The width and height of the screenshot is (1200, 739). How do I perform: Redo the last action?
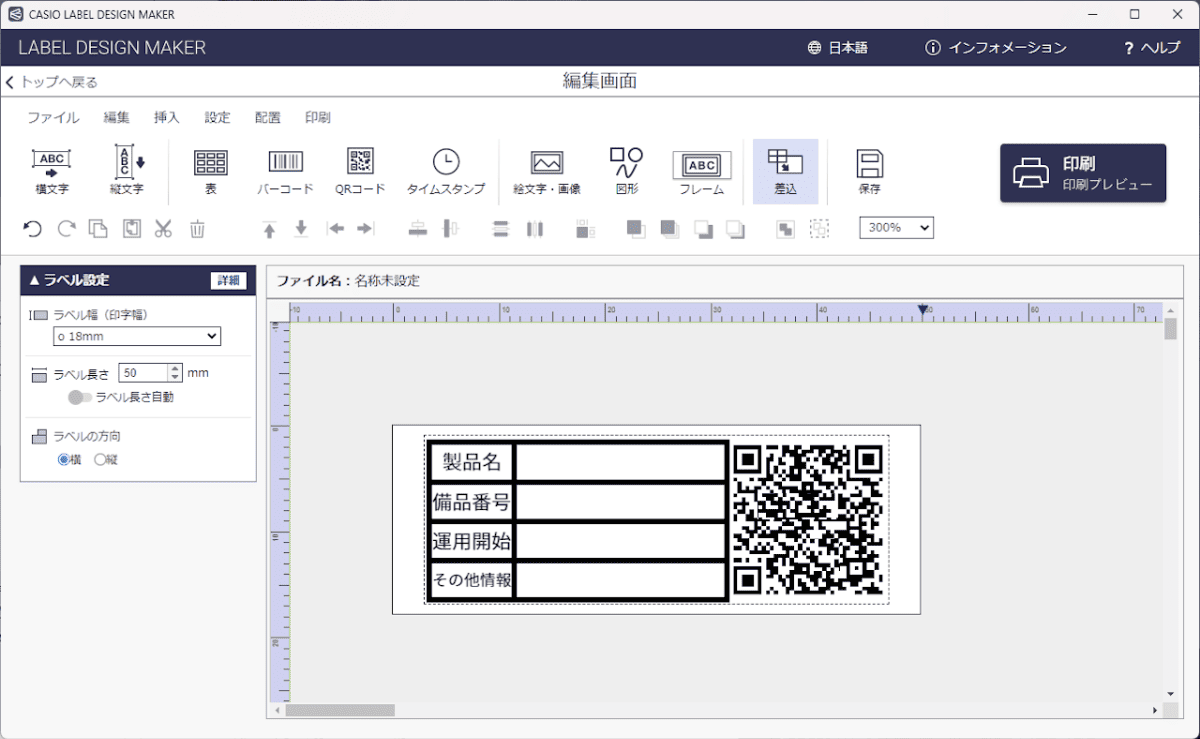pos(66,229)
